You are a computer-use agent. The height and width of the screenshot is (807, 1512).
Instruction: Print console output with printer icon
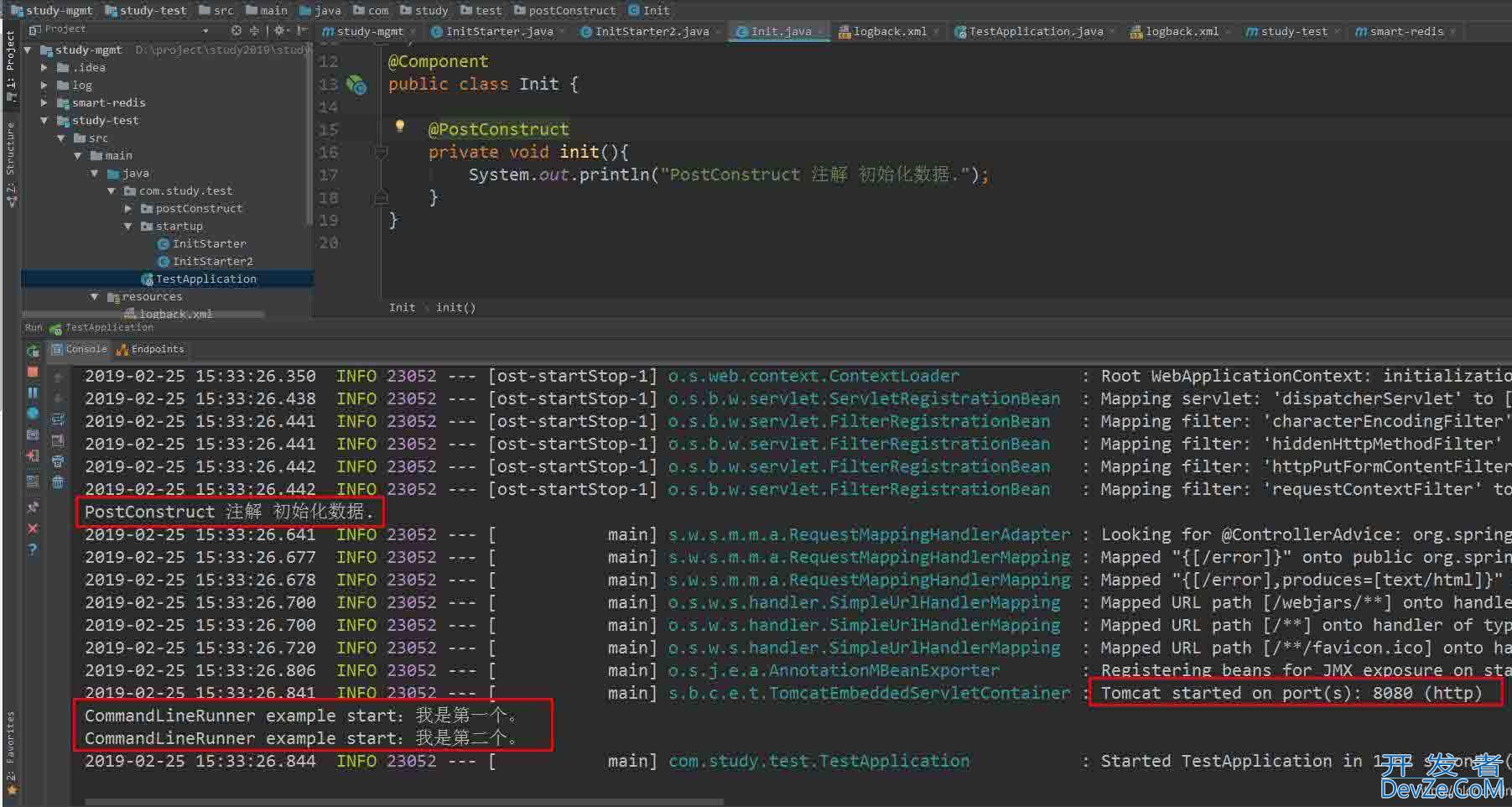(58, 461)
